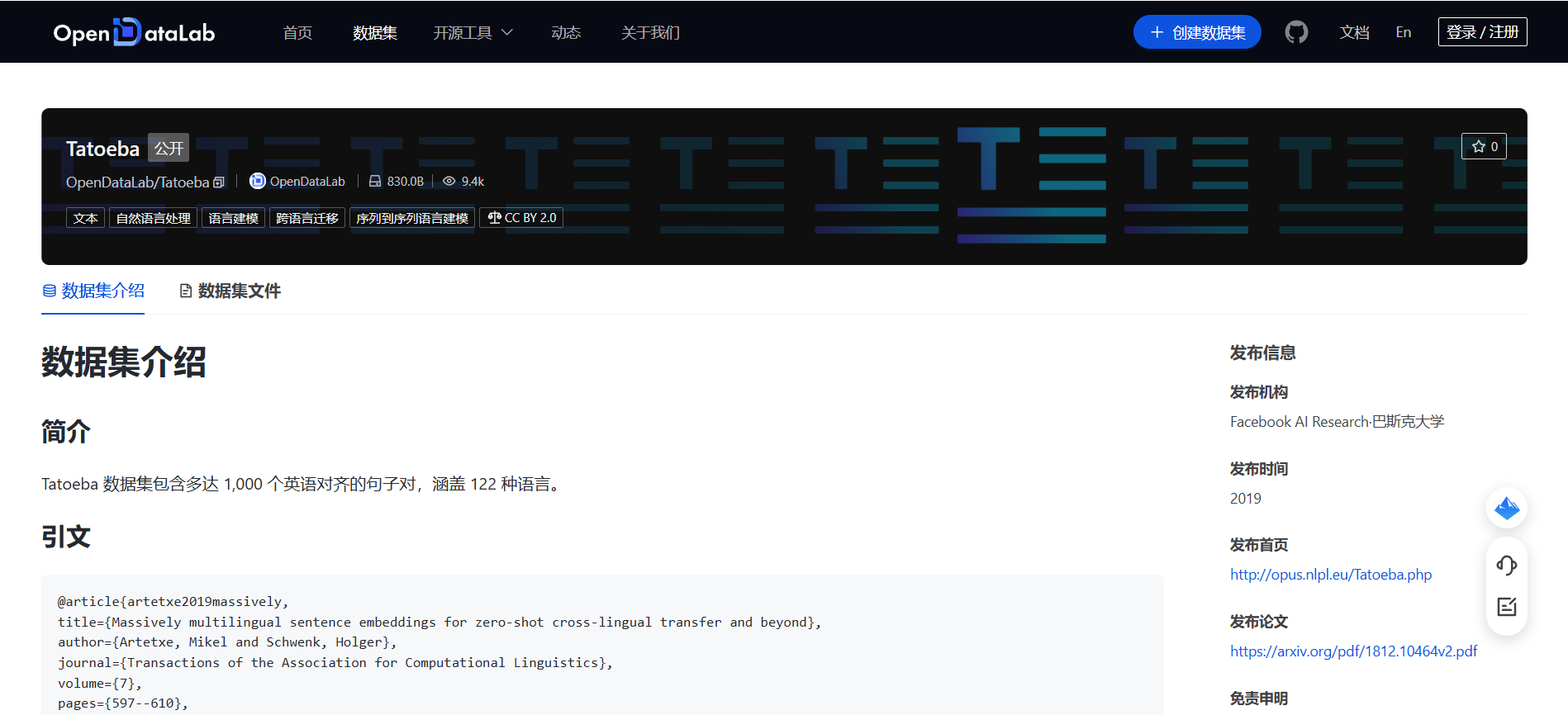
Task: Click the blue bird floating icon
Action: coord(1507,508)
